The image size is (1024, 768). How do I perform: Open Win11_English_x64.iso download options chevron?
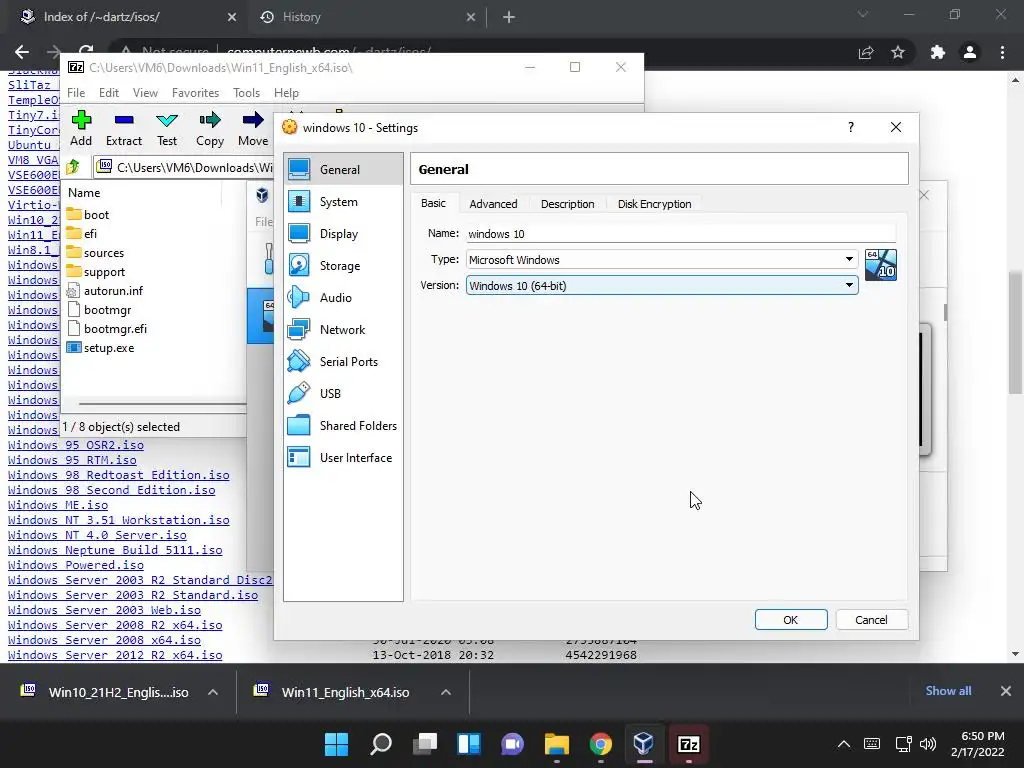click(446, 692)
